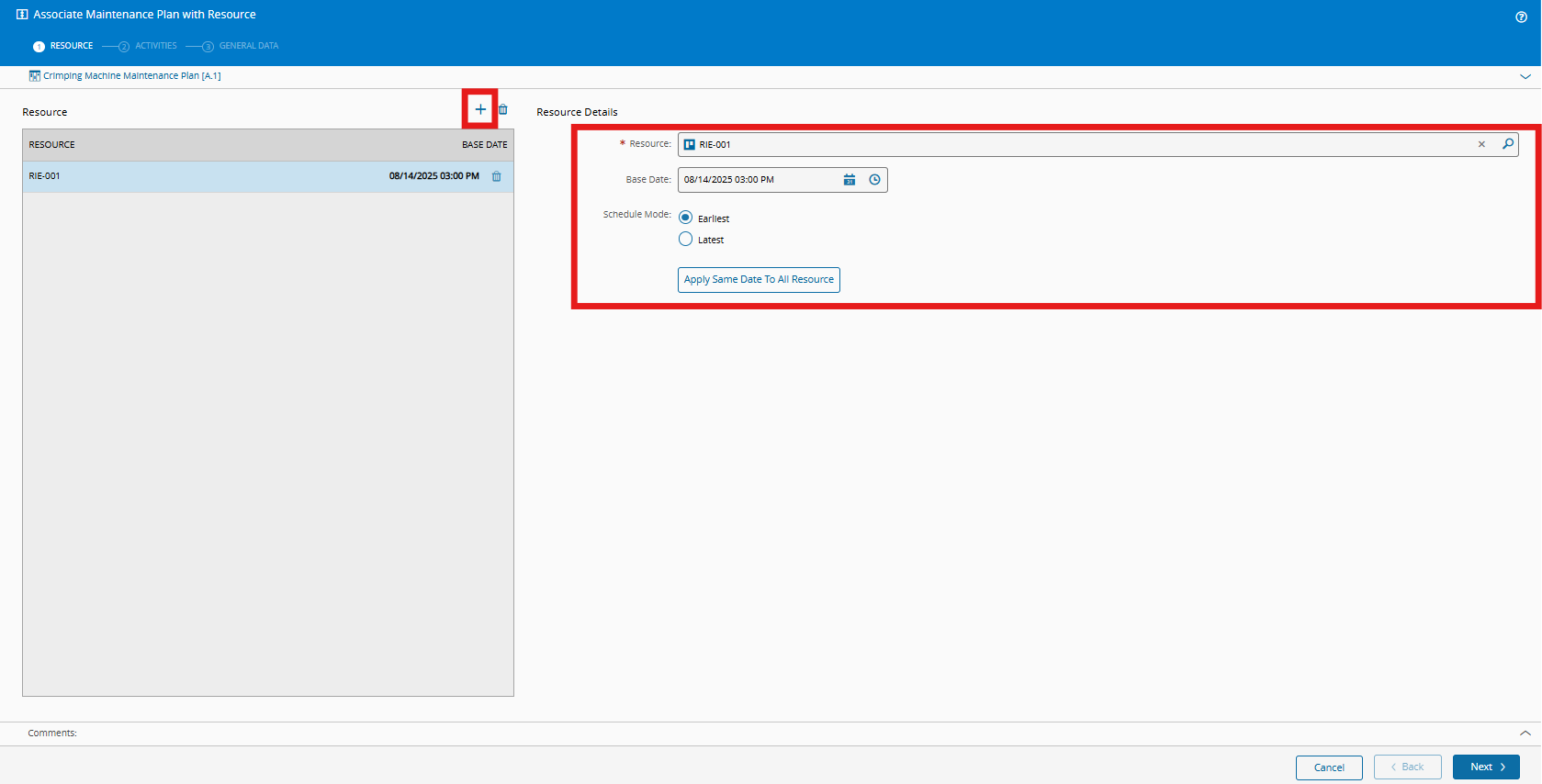Go to the Activities wizard step
This screenshot has width=1542, height=784.
click(148, 46)
